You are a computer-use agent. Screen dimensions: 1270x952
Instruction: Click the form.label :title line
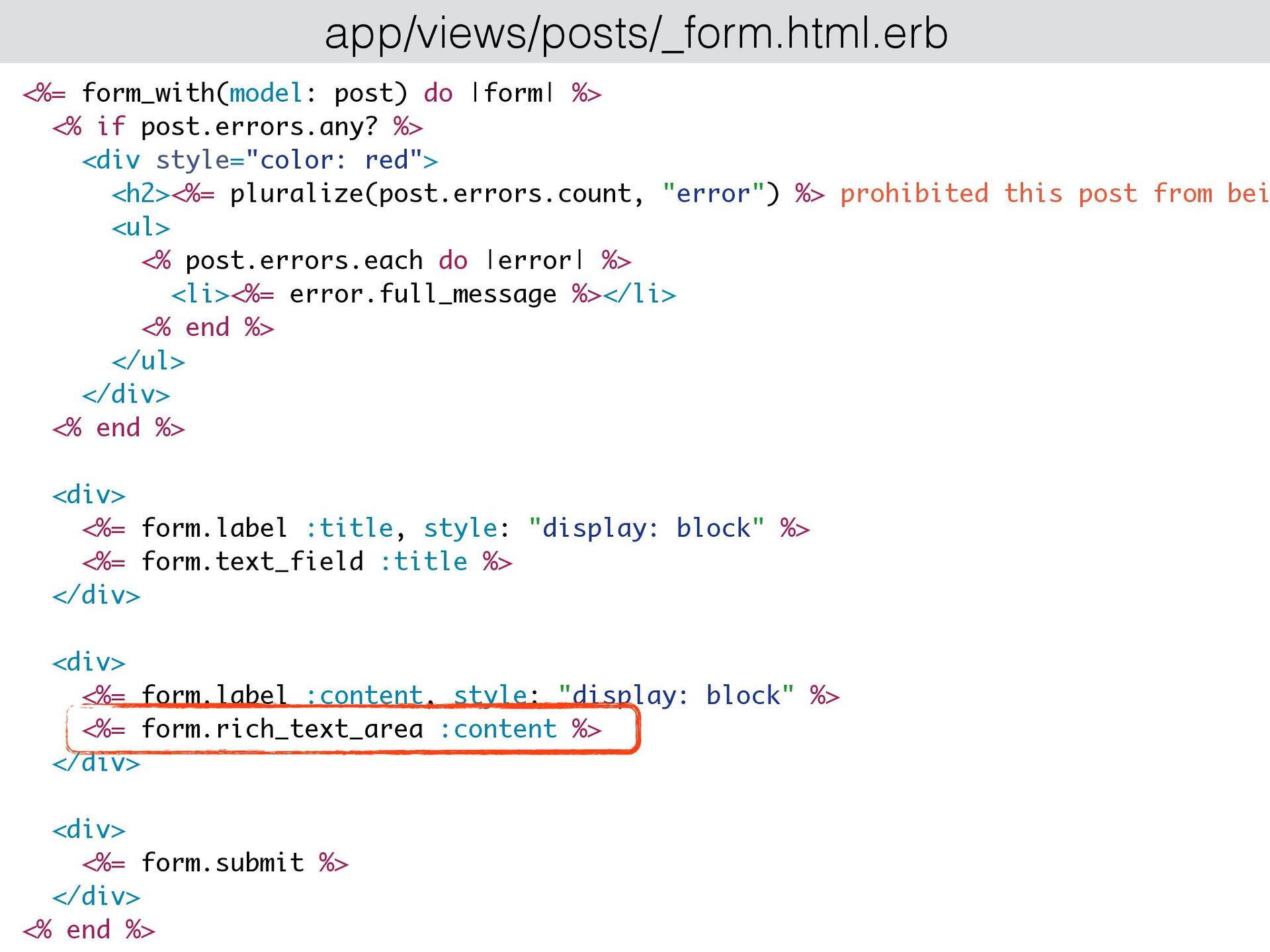445,528
